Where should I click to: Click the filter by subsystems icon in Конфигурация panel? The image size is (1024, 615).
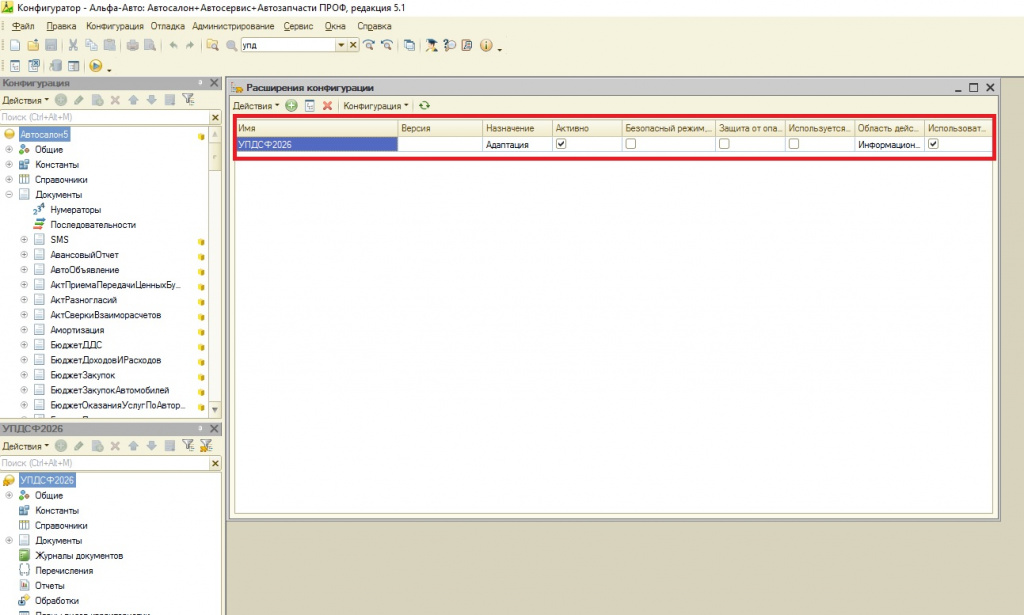[188, 100]
